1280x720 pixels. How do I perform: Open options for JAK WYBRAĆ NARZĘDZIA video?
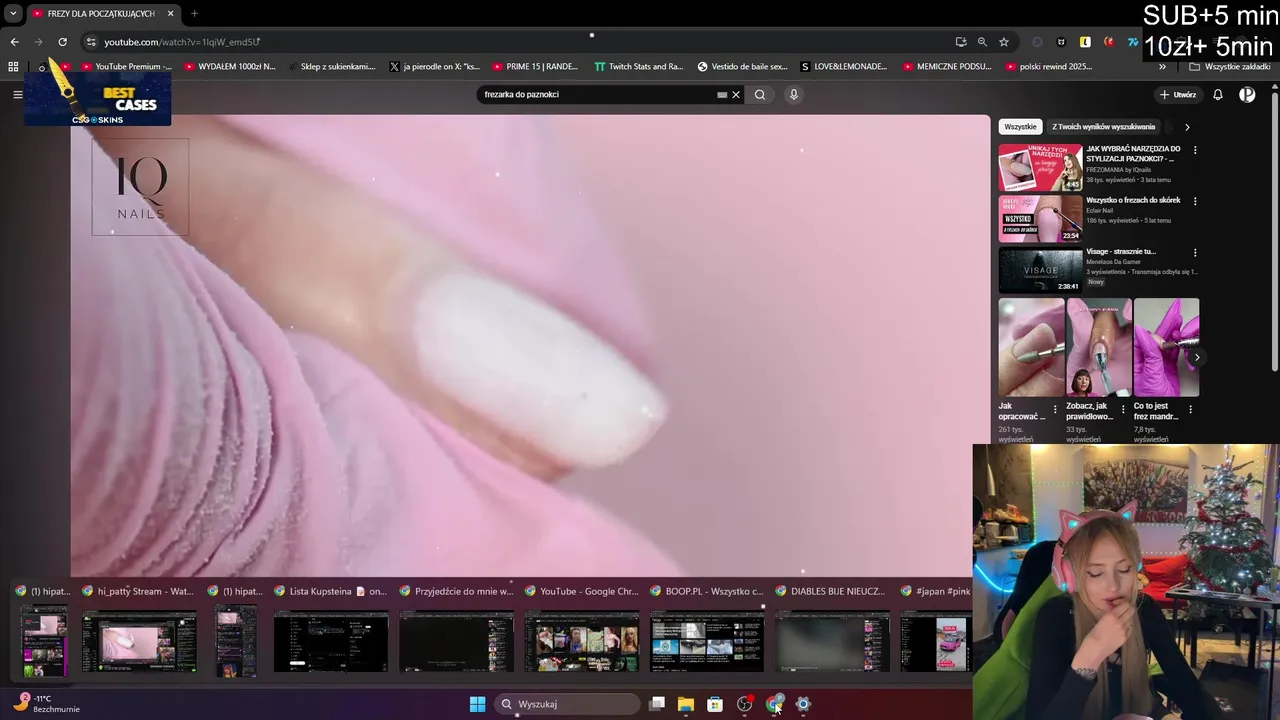coord(1195,150)
